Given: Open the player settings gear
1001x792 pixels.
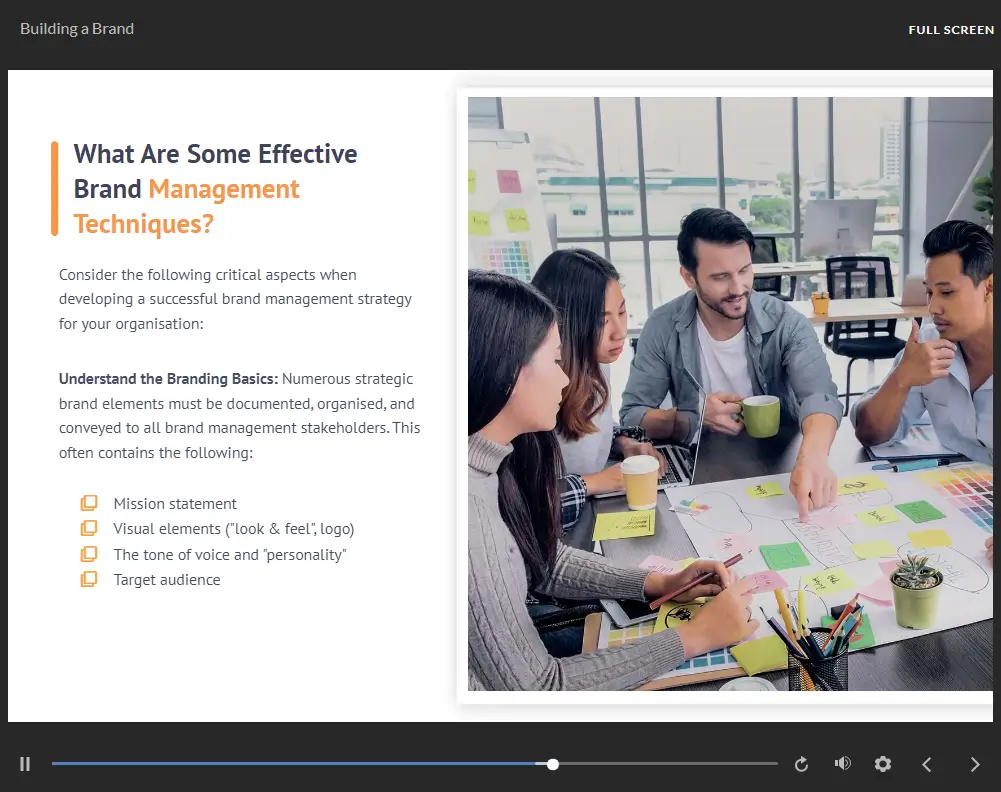Looking at the screenshot, I should pyautogui.click(x=882, y=764).
